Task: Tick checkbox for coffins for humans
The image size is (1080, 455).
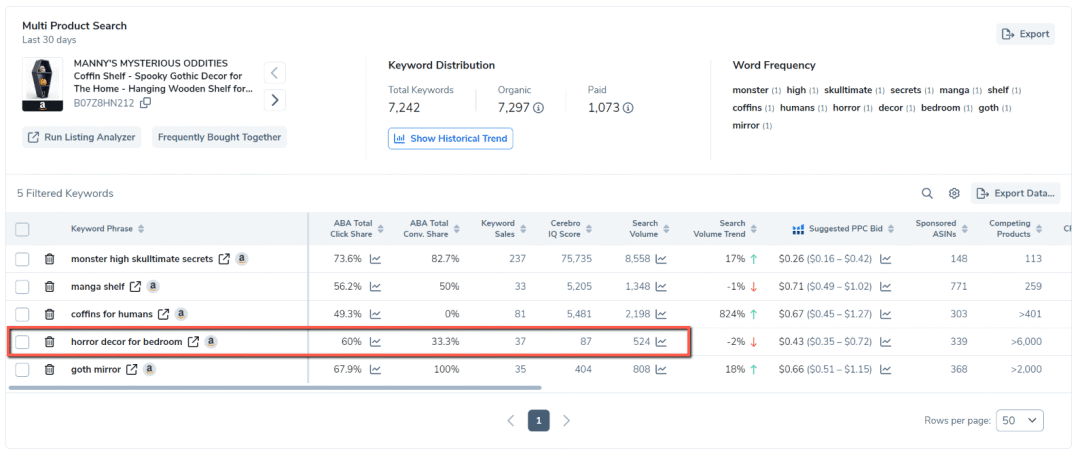Action: pos(22,314)
